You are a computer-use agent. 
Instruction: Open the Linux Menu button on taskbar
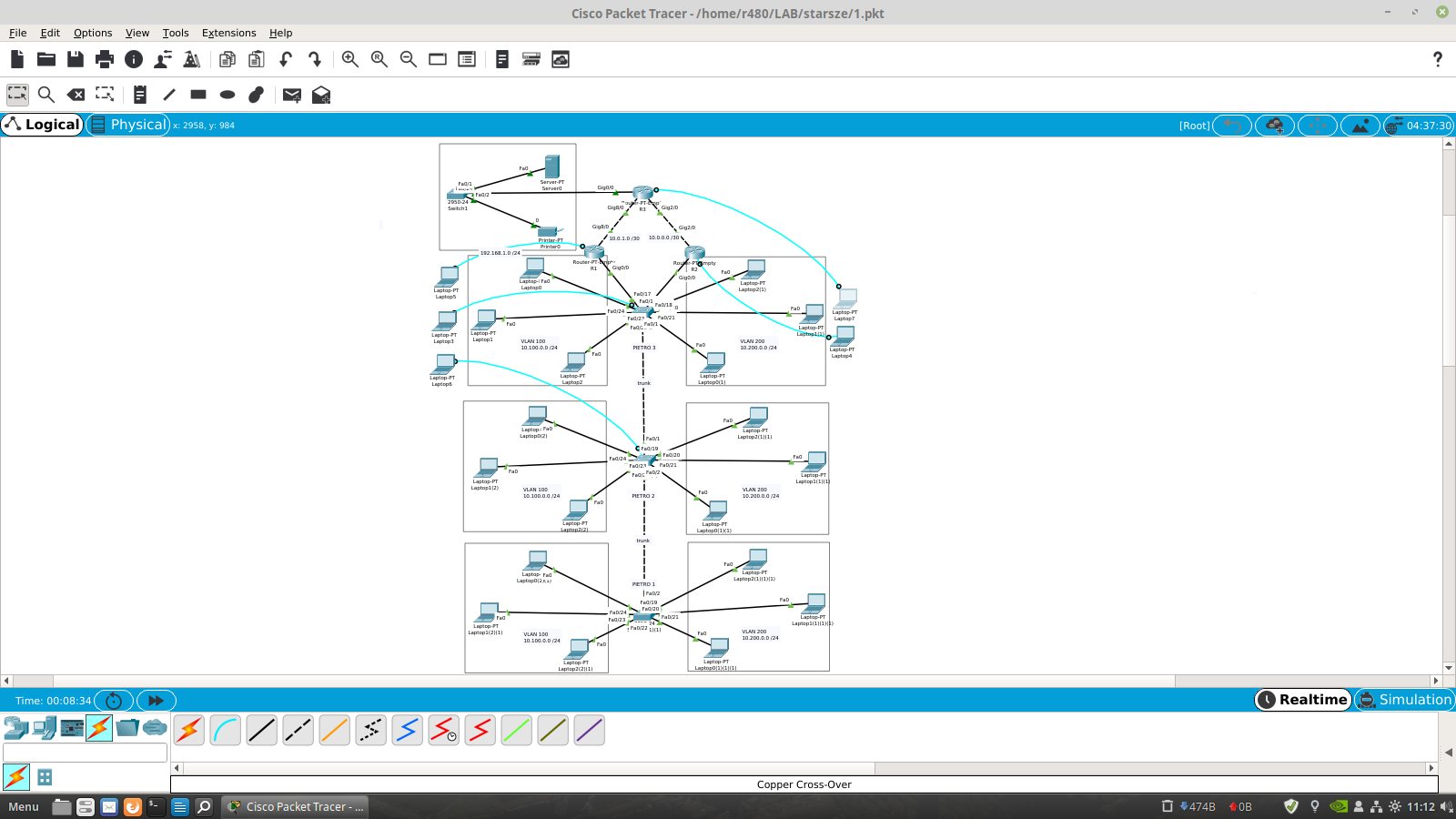click(x=24, y=807)
